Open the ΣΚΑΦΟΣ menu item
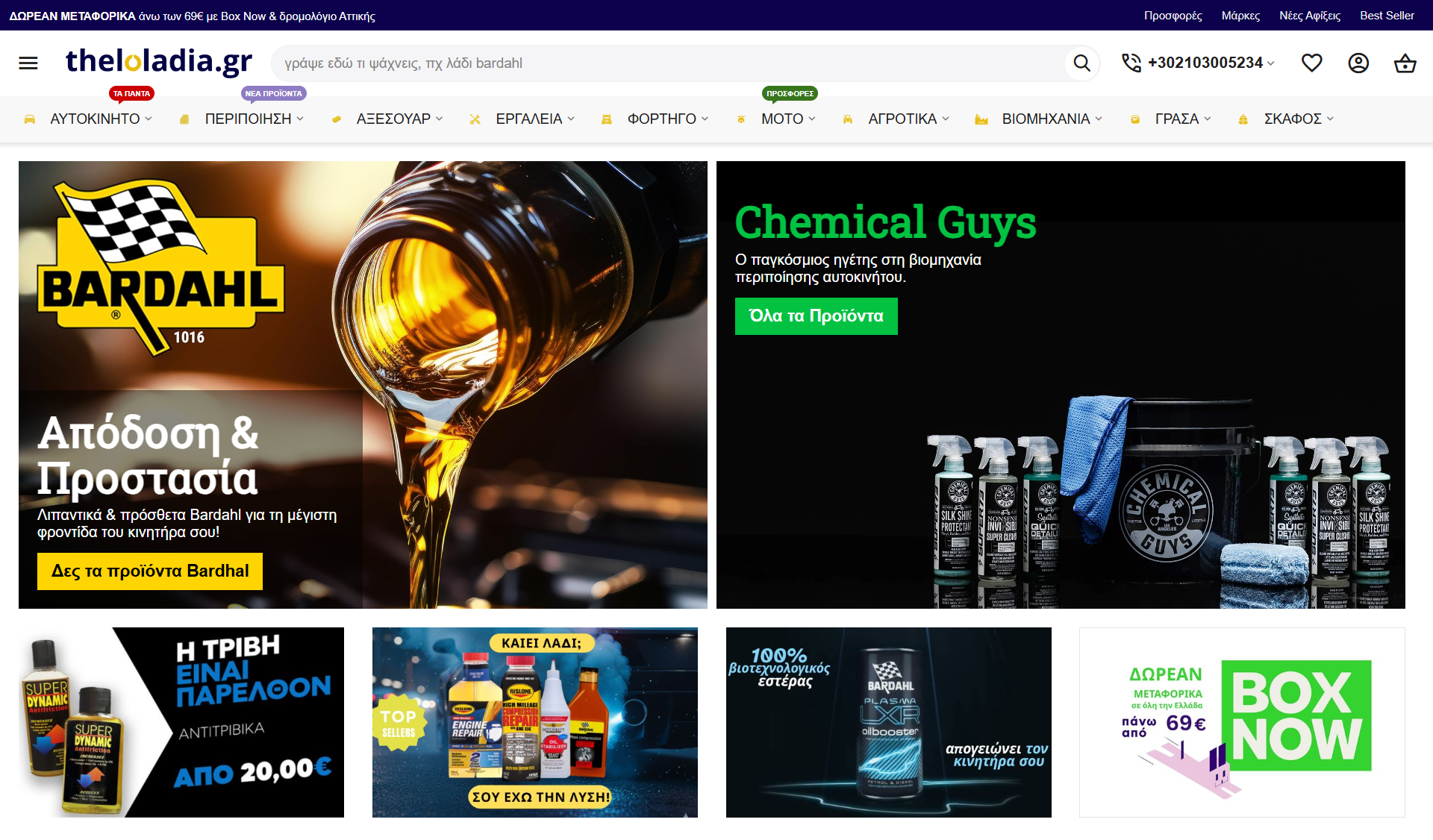The width and height of the screenshot is (1433, 840). [1293, 119]
